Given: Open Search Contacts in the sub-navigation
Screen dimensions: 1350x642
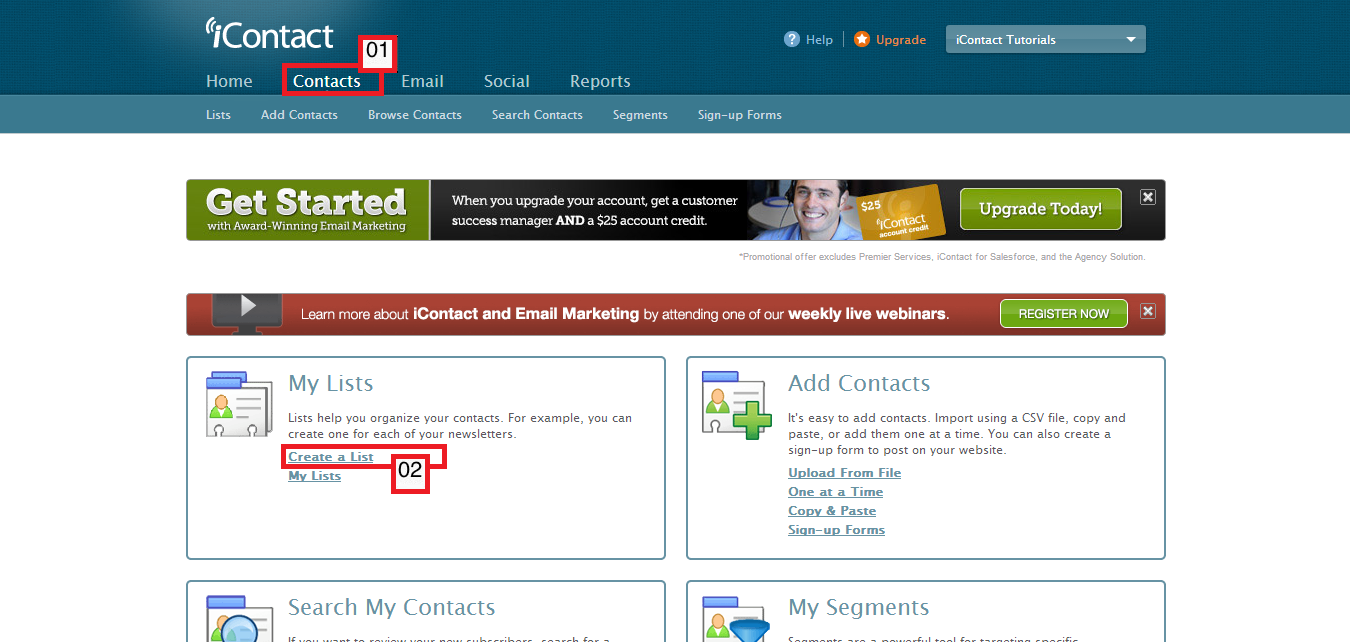Looking at the screenshot, I should pyautogui.click(x=537, y=115).
